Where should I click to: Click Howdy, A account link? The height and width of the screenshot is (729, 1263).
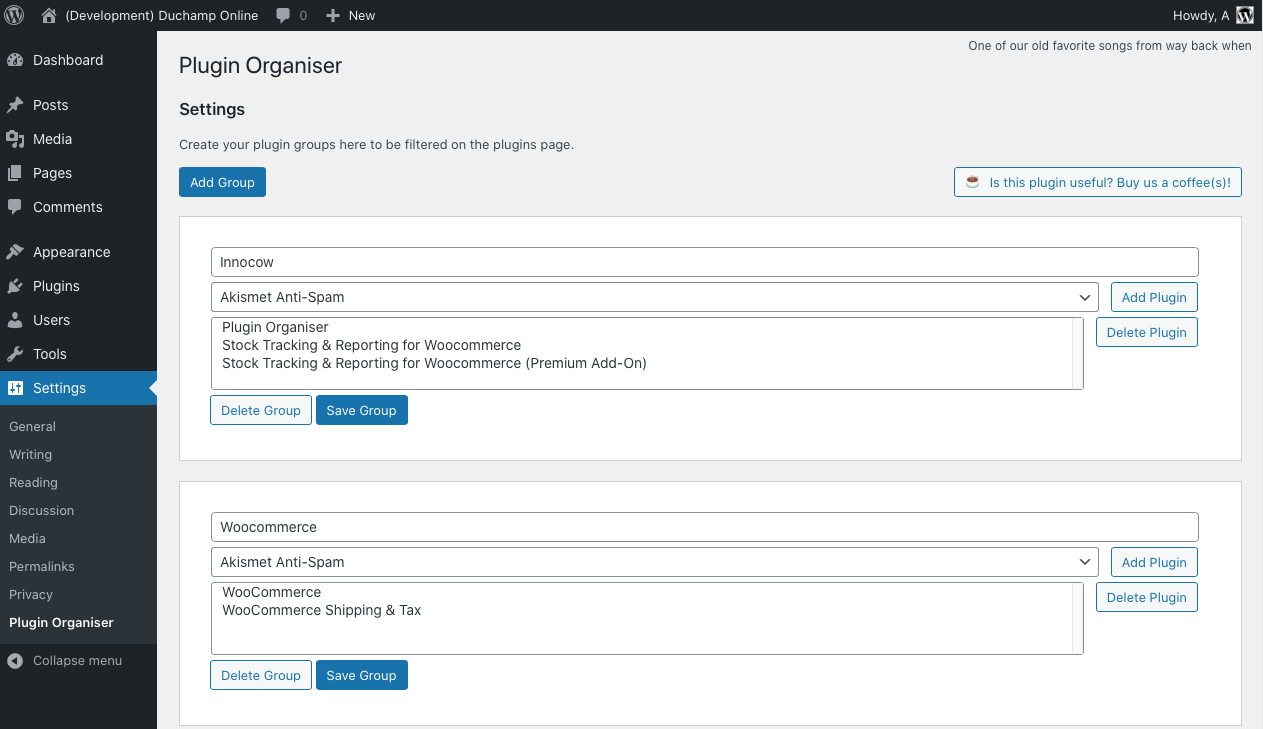point(1213,15)
